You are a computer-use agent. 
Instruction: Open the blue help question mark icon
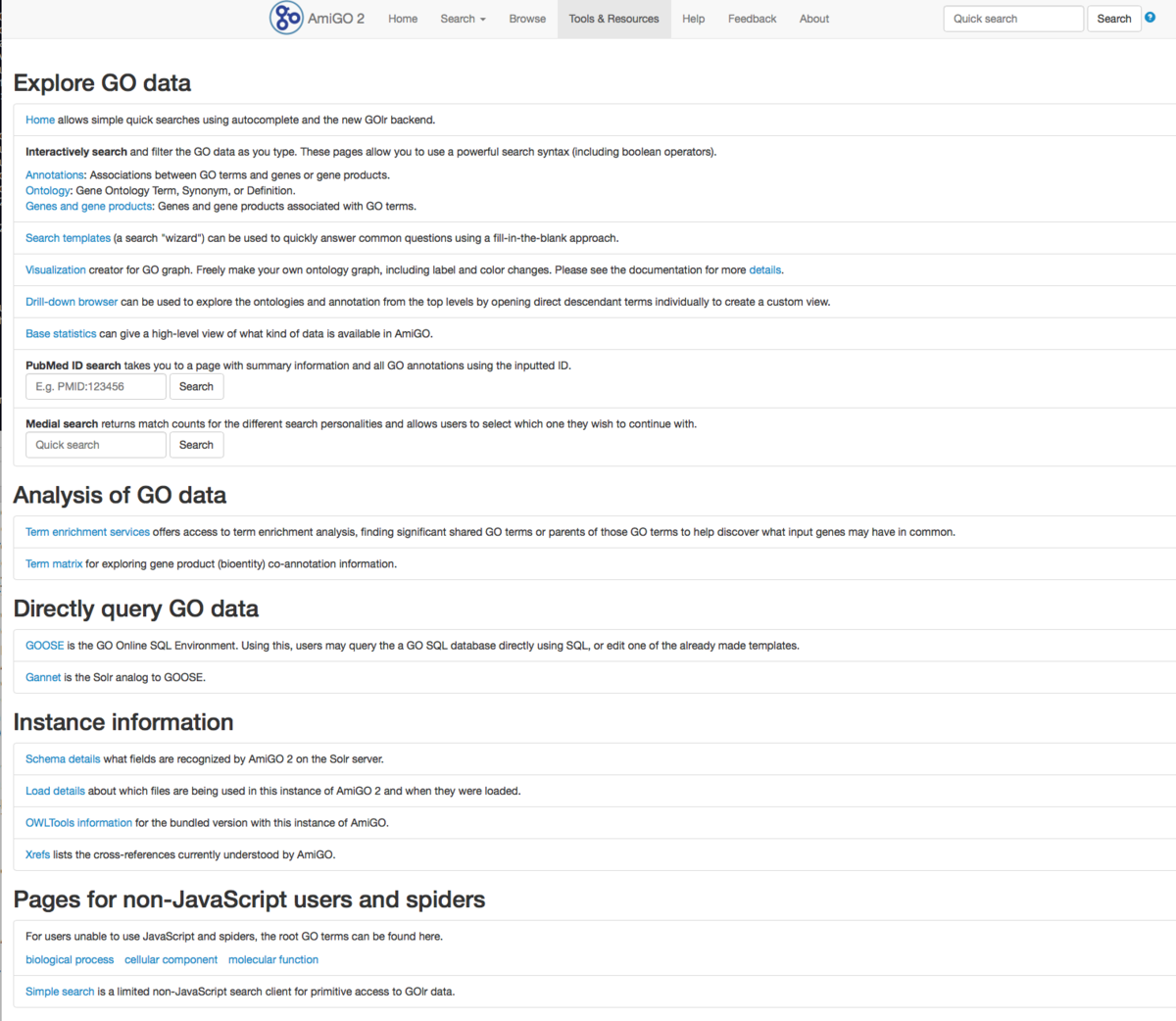point(1150,18)
